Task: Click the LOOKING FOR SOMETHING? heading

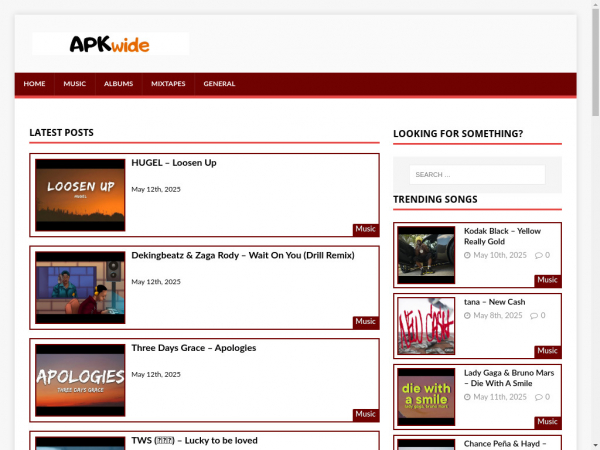Action: point(458,134)
